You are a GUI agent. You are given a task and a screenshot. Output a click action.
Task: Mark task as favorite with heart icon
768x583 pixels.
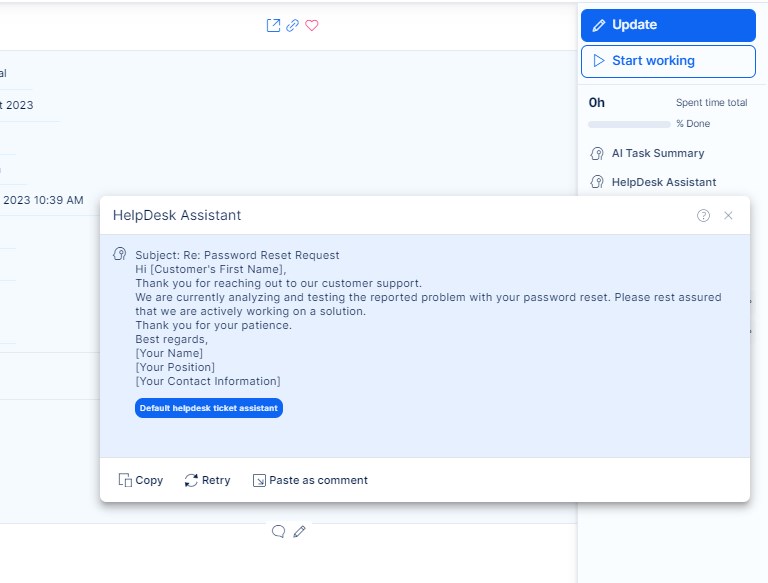pyautogui.click(x=312, y=26)
